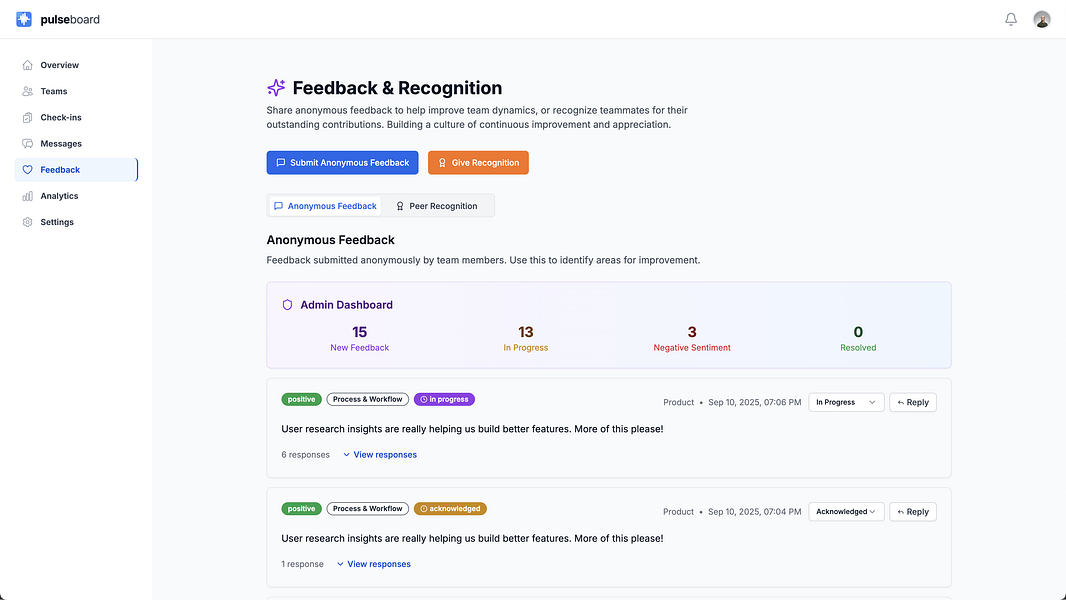
Task: Click the New Feedback count of 15
Action: (x=359, y=333)
